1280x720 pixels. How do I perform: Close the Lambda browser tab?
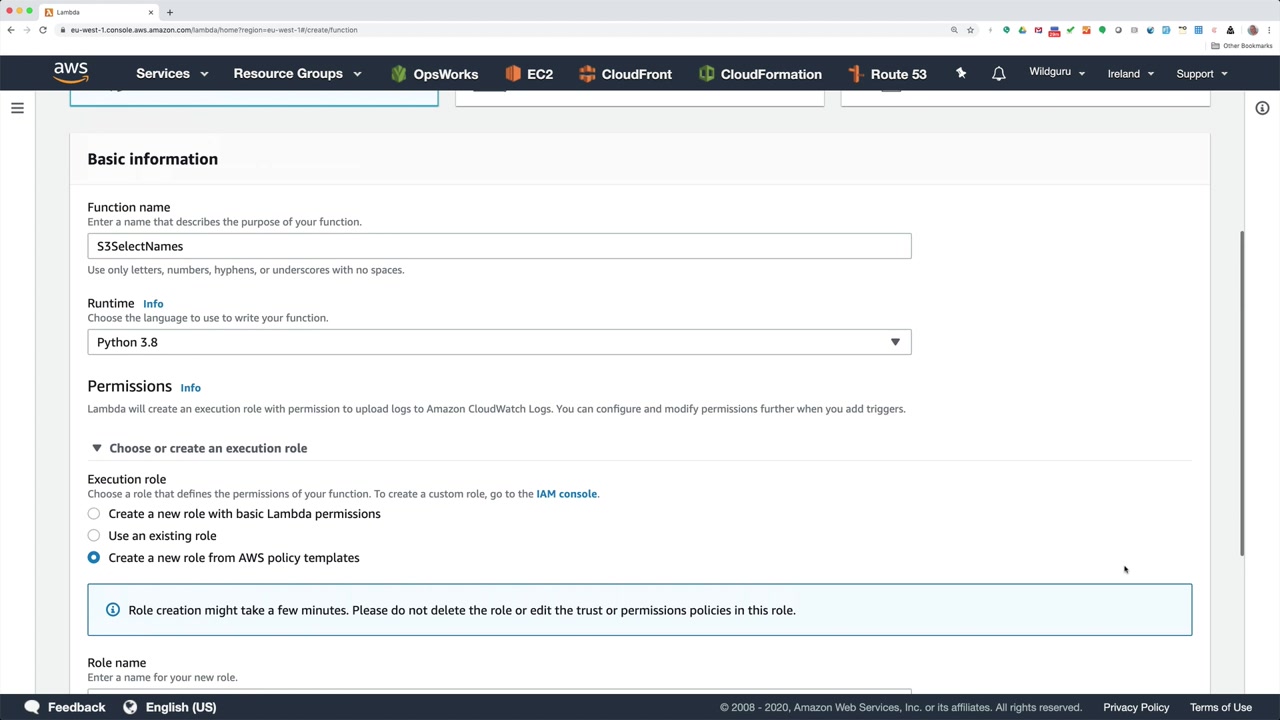click(x=151, y=12)
